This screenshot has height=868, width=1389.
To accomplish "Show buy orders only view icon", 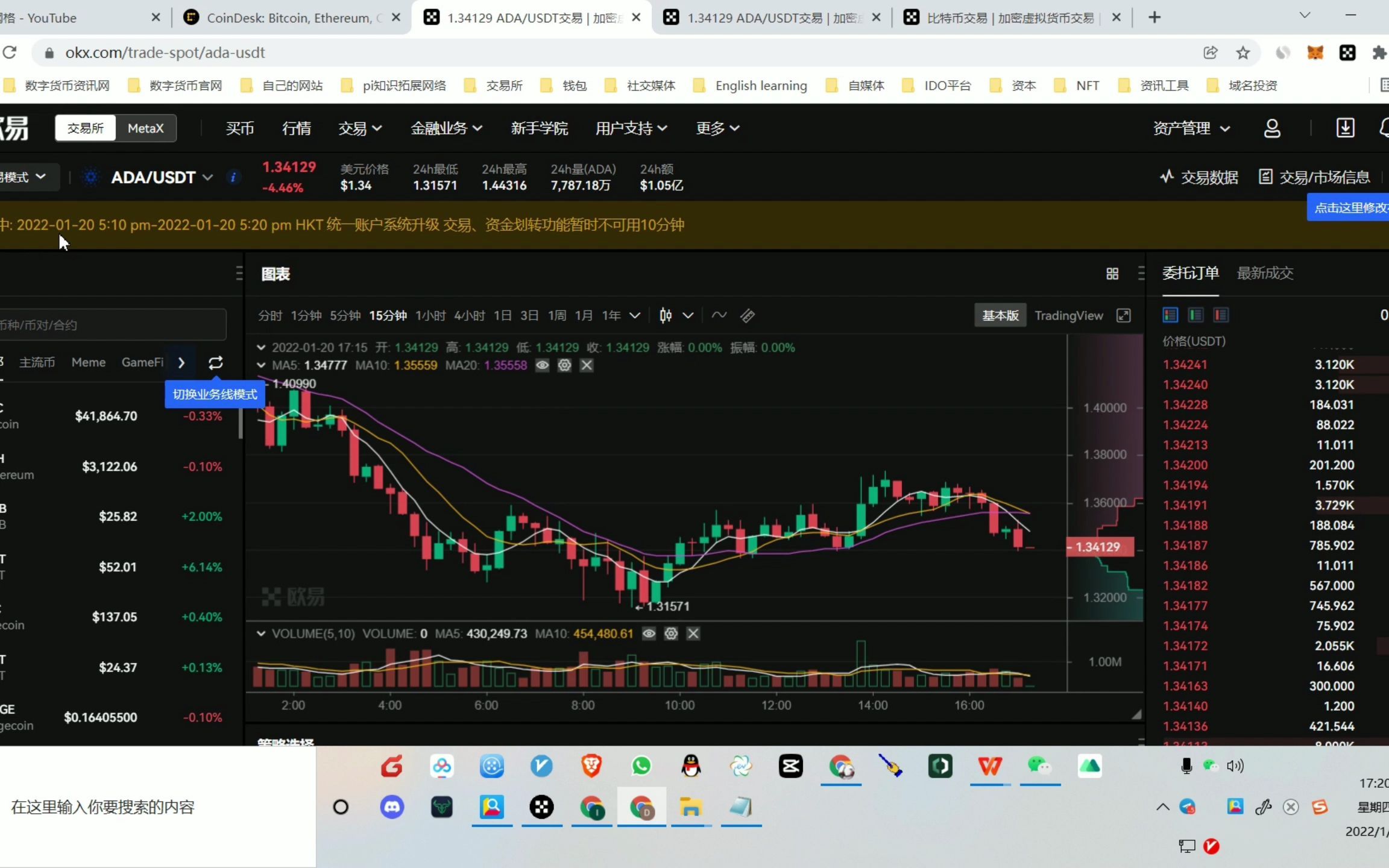I will point(1195,315).
